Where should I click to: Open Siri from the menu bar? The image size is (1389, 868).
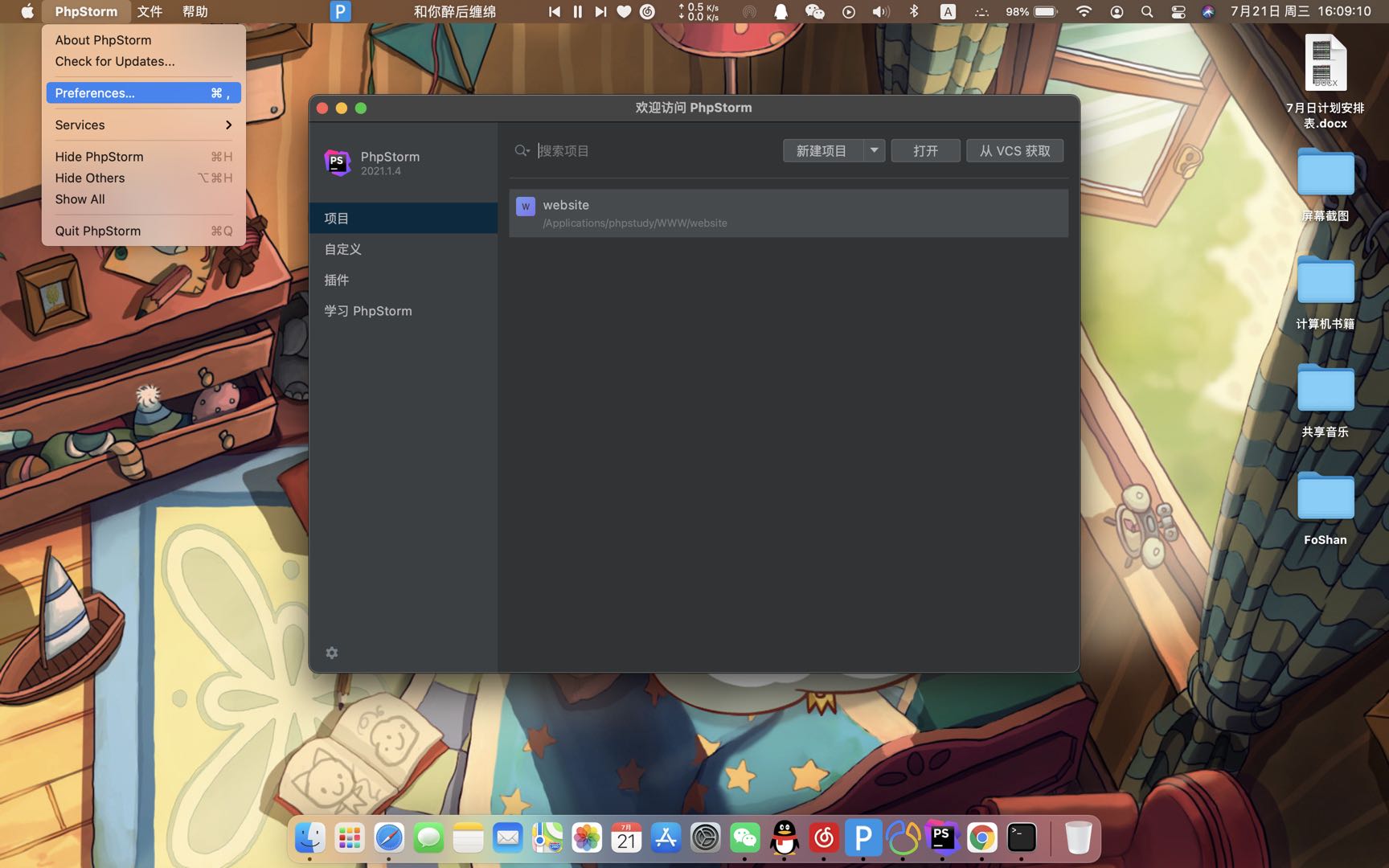1208,11
